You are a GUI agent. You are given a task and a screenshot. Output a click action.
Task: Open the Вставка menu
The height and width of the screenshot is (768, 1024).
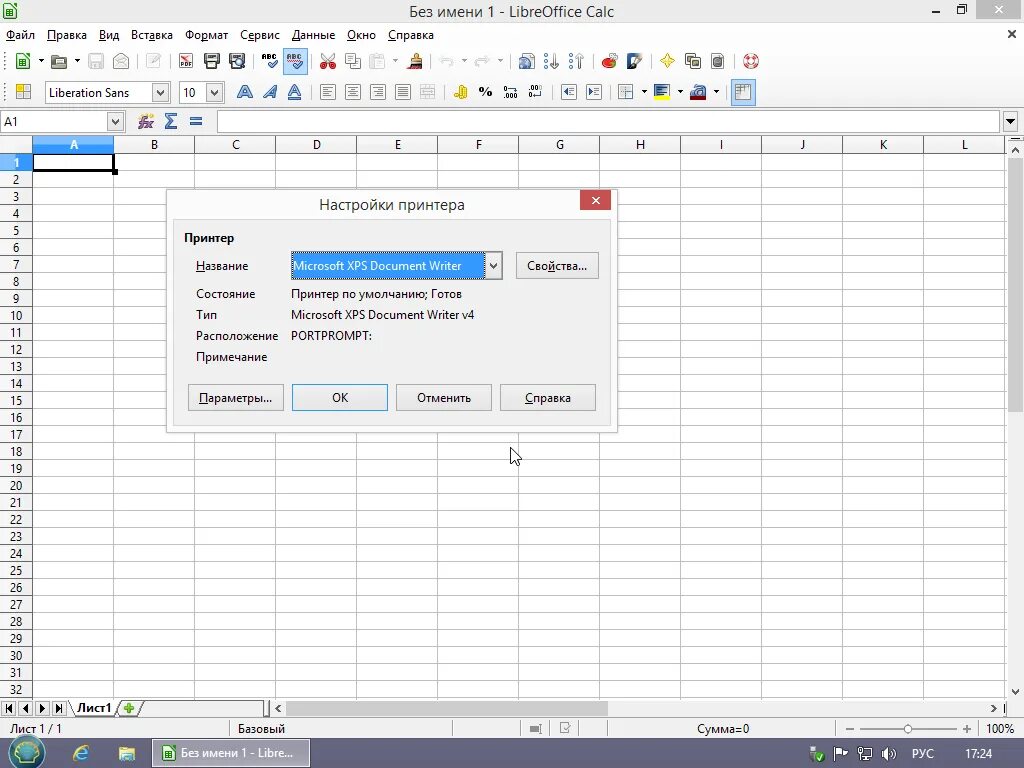click(152, 35)
